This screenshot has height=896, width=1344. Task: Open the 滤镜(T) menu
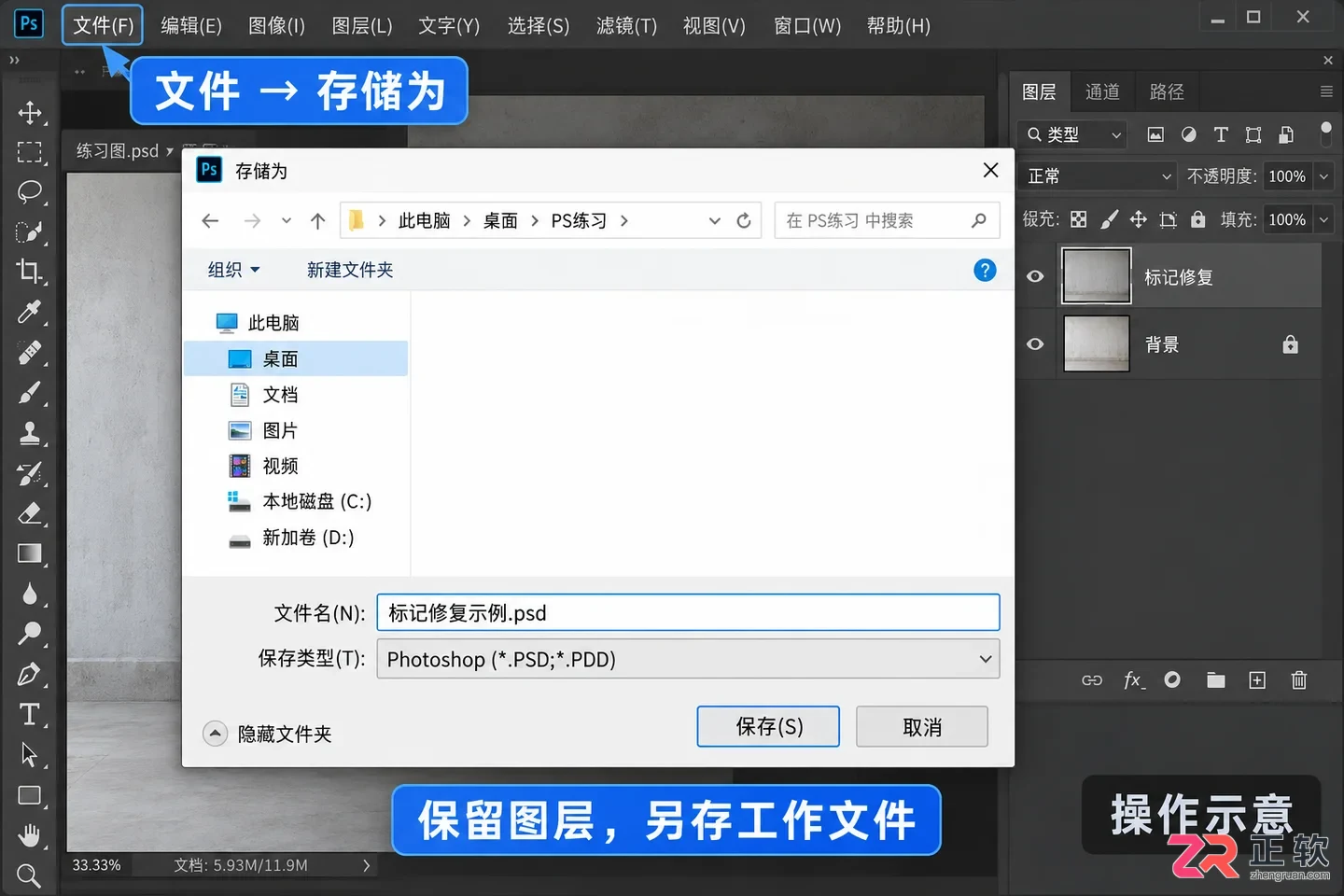(626, 25)
